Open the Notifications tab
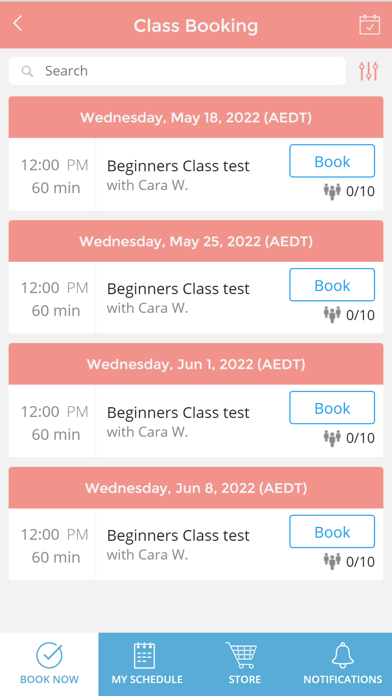The height and width of the screenshot is (696, 392). coord(343,664)
